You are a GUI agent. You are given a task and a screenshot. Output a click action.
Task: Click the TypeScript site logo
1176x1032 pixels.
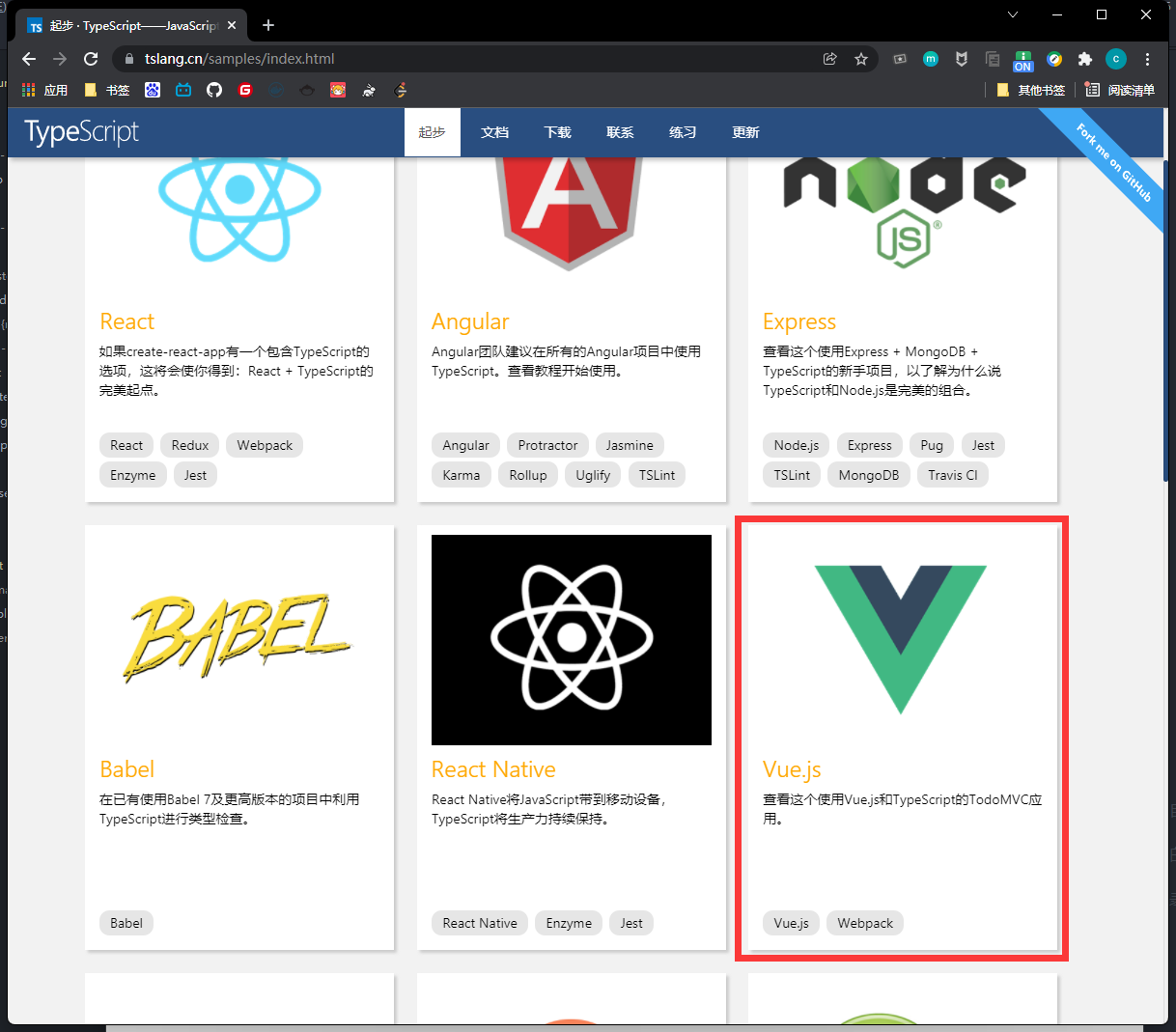[82, 132]
